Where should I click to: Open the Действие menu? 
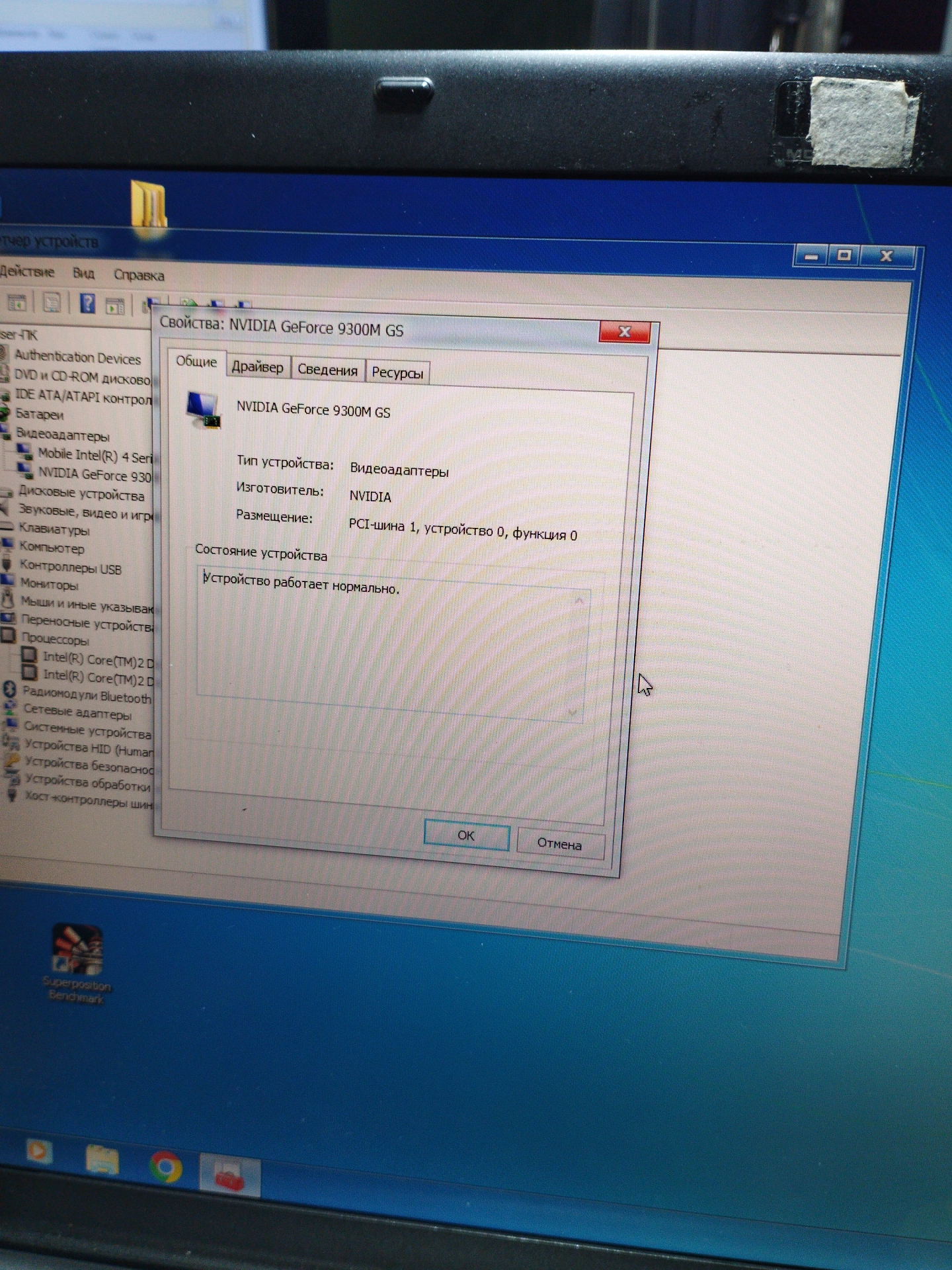(26, 271)
